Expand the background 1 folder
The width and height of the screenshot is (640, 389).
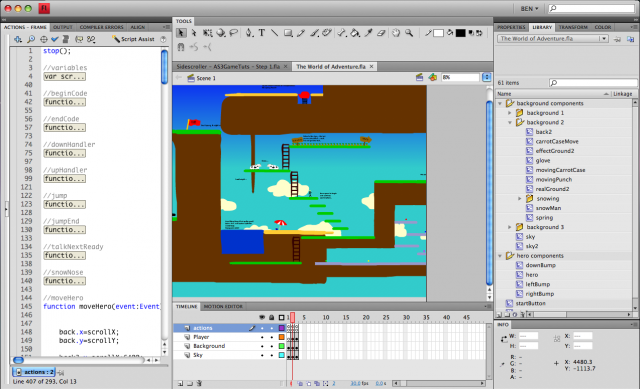tap(509, 113)
